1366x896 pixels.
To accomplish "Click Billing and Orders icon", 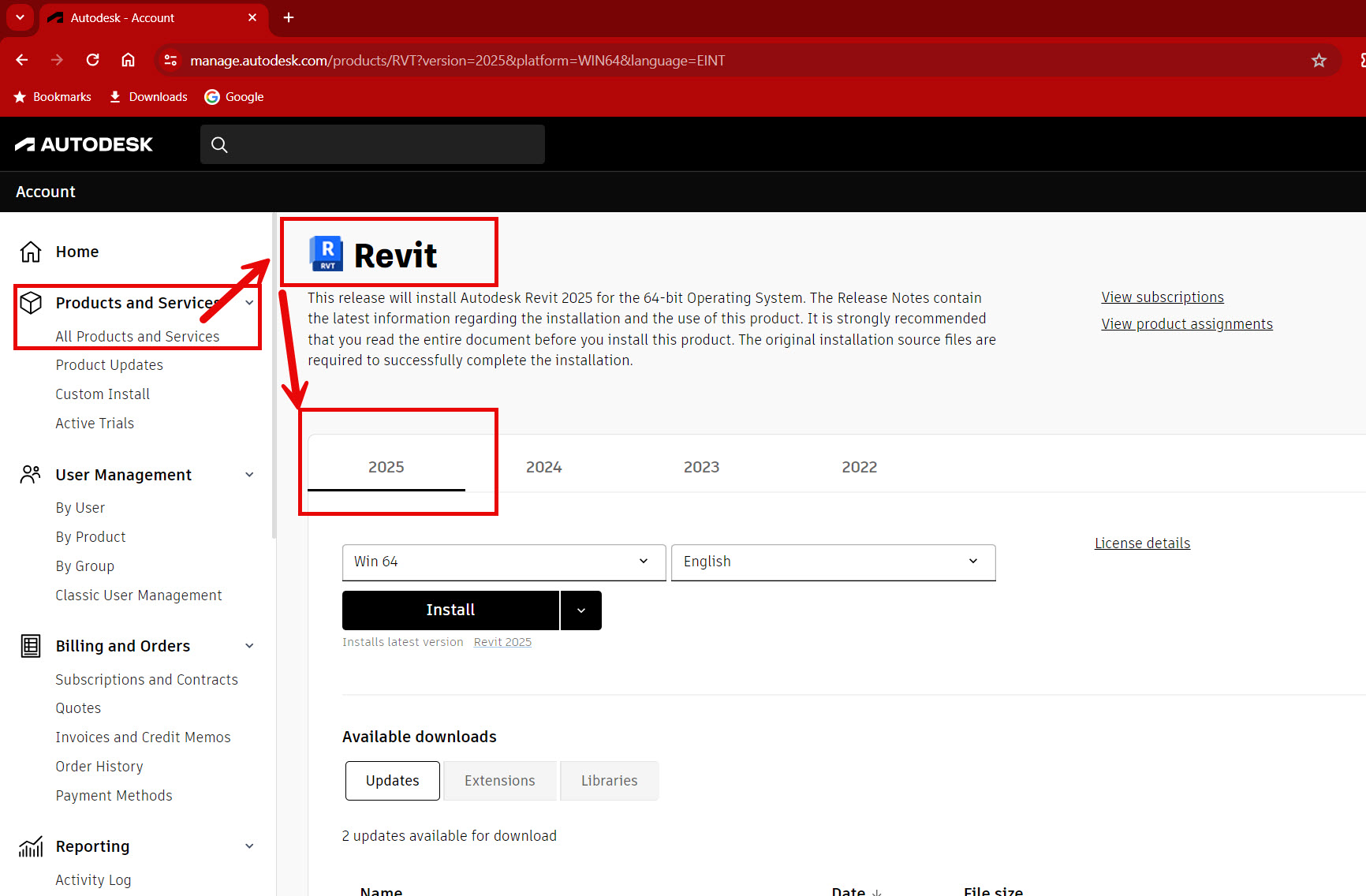I will [x=31, y=646].
